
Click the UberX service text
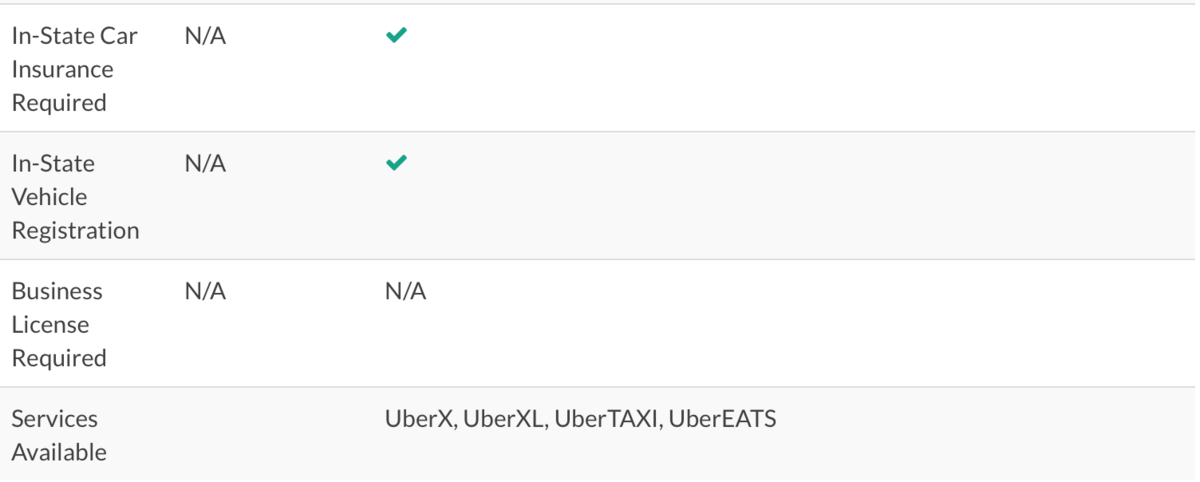[420, 419]
